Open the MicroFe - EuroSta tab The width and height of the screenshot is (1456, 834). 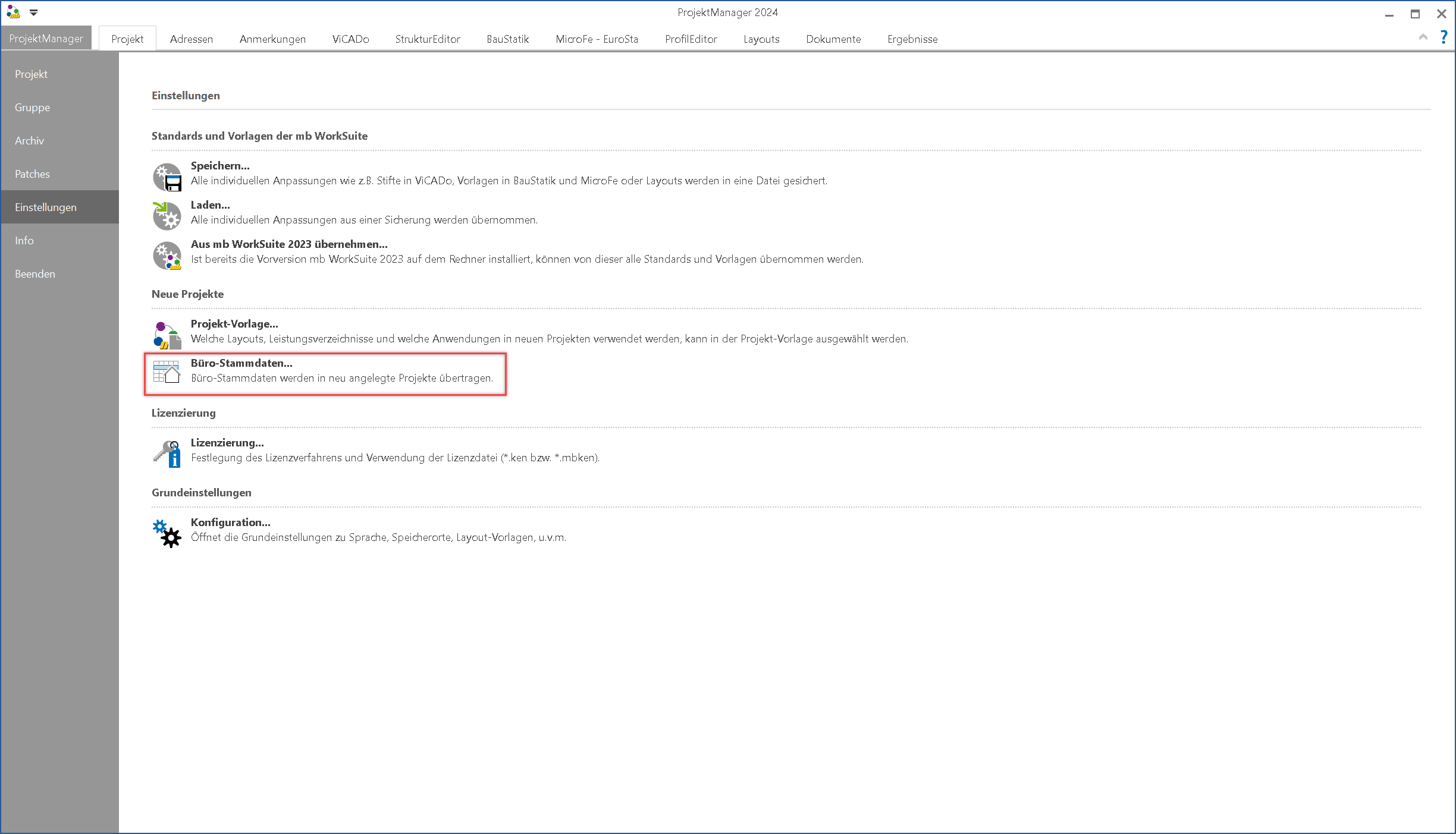[x=597, y=39]
